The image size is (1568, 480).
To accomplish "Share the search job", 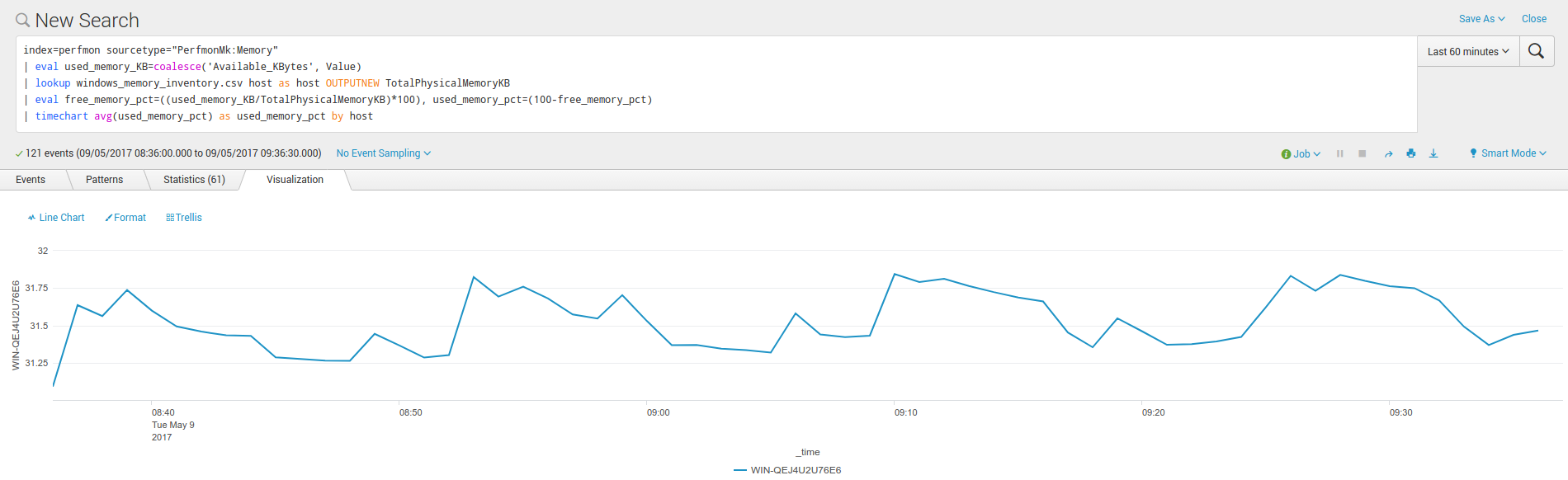I will coord(1388,153).
